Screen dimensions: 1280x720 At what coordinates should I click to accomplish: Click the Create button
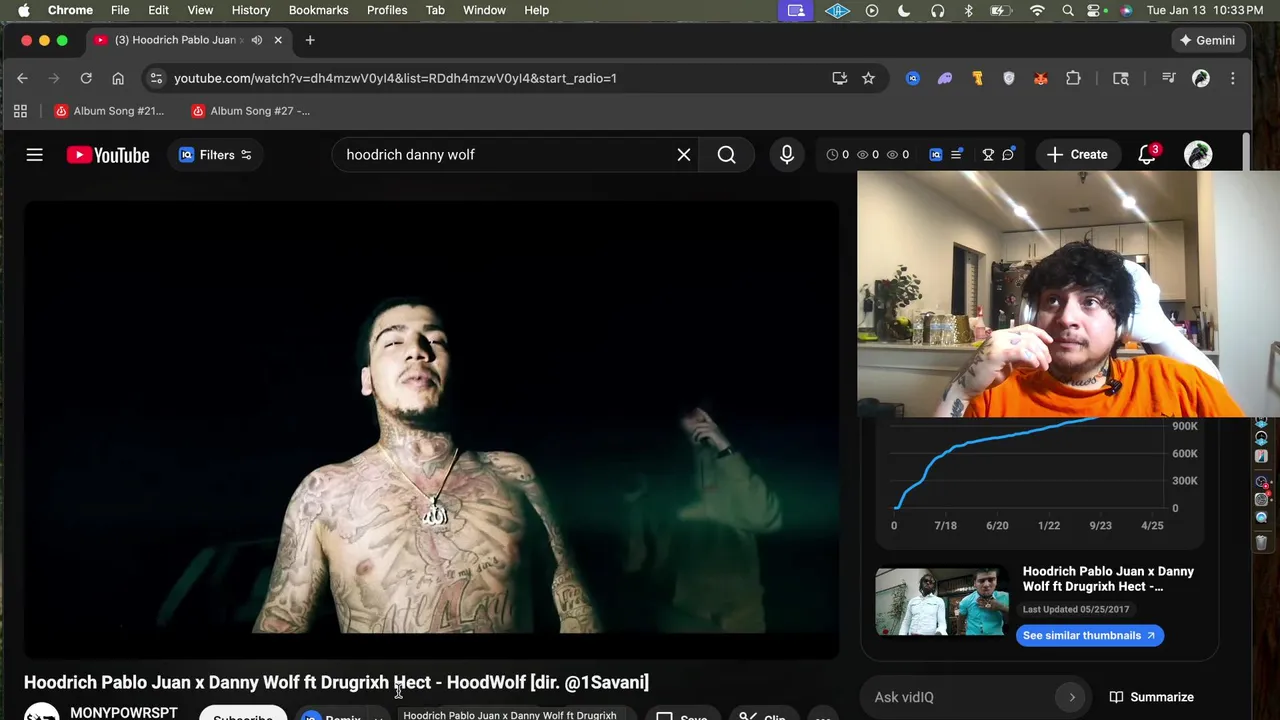click(x=1077, y=155)
